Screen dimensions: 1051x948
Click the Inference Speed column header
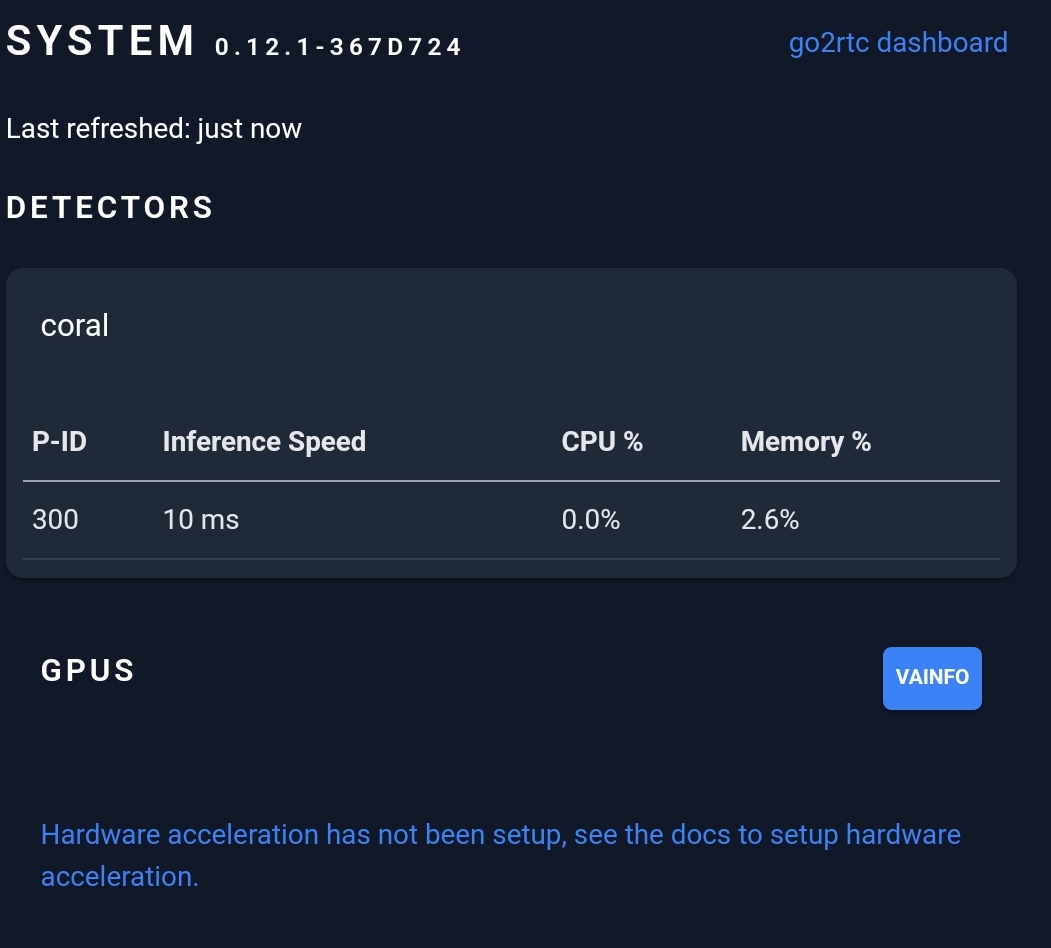(264, 441)
